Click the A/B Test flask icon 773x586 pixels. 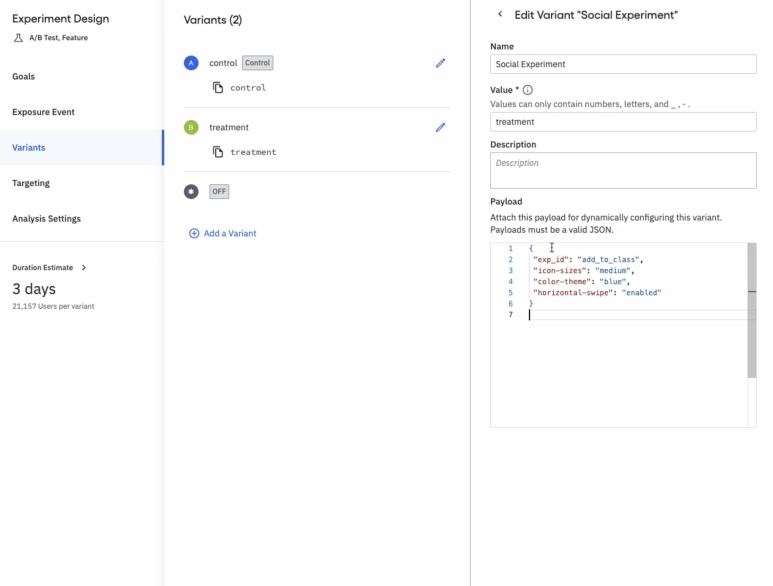coord(18,38)
